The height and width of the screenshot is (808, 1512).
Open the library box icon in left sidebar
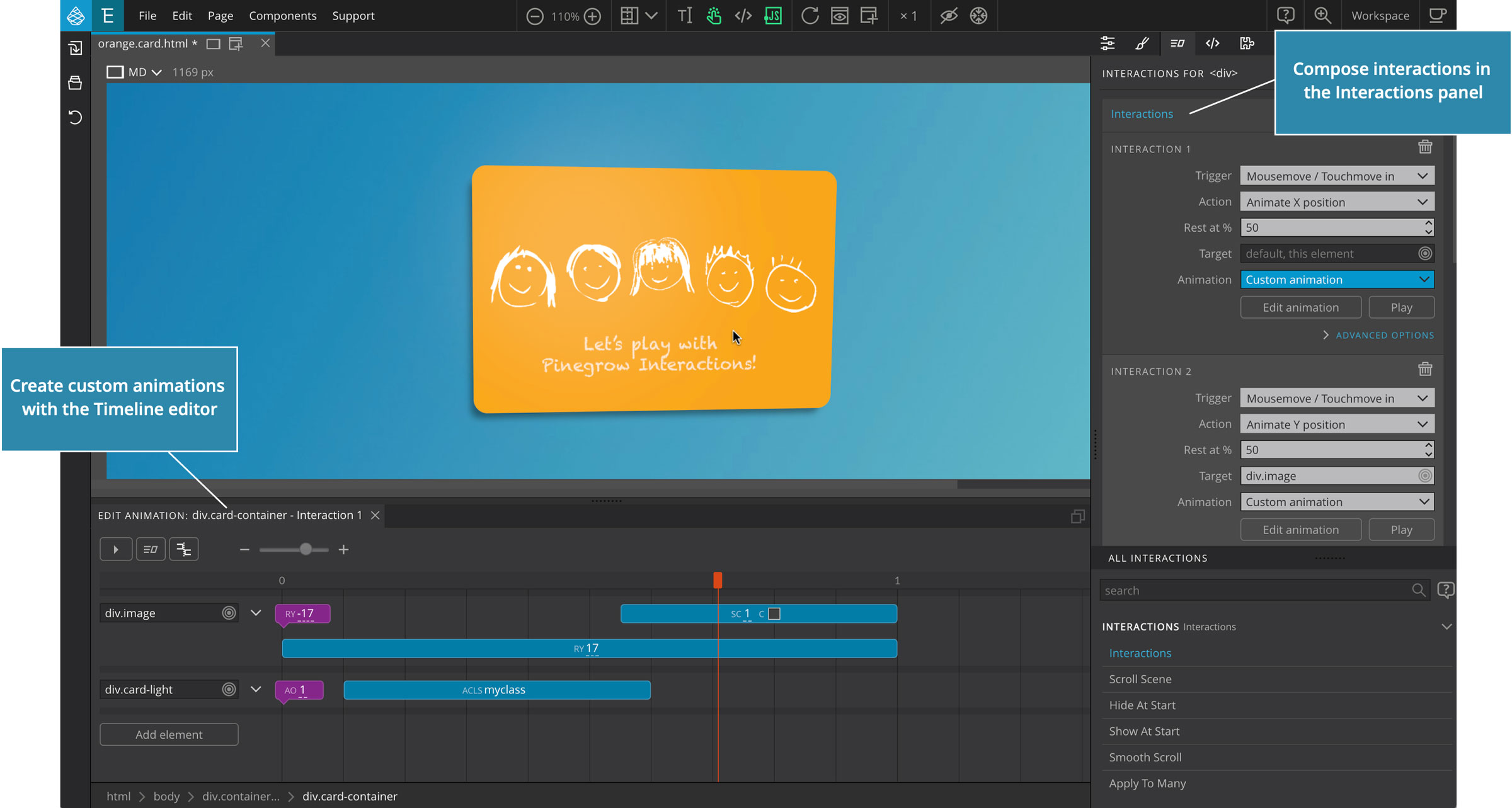pos(76,83)
